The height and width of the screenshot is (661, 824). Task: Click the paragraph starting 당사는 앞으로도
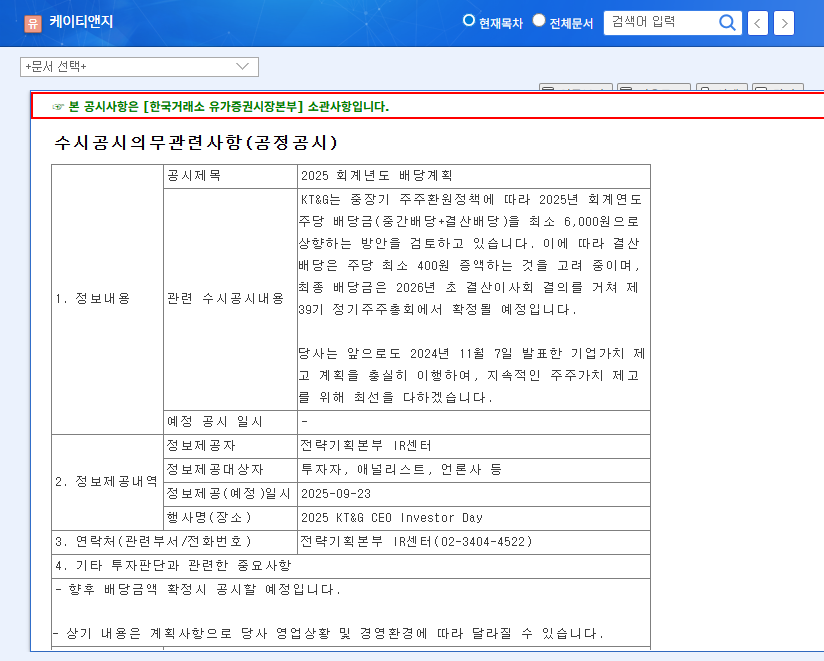tap(471, 375)
